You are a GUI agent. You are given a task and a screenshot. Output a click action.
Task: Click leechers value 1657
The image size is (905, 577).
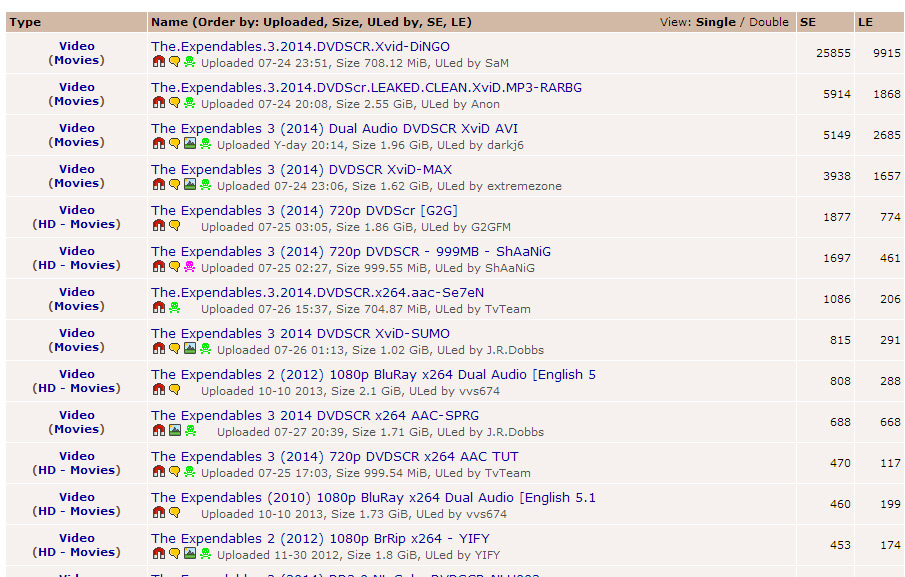[887, 176]
